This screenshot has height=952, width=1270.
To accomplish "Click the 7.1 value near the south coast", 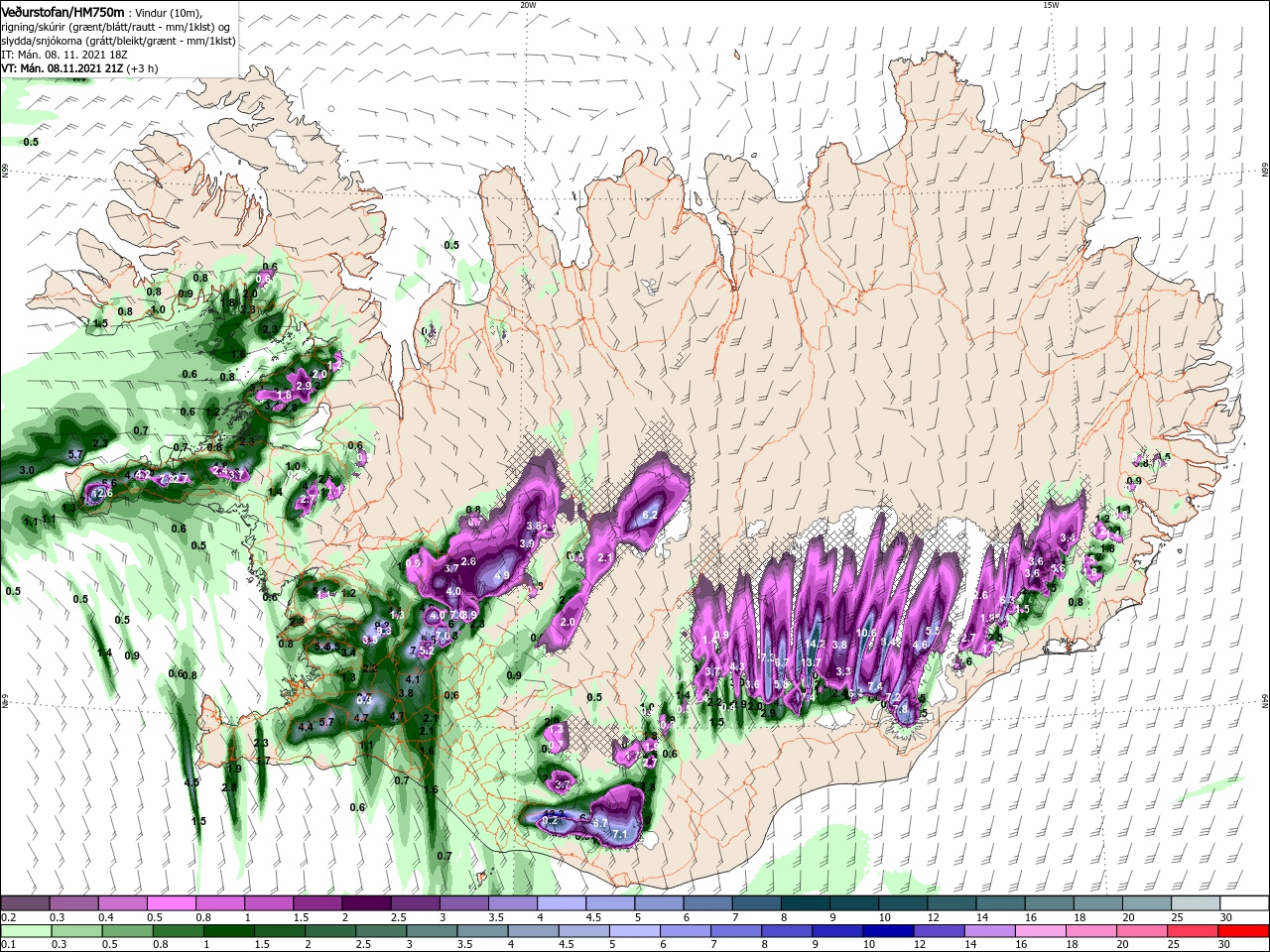I will pos(620,835).
